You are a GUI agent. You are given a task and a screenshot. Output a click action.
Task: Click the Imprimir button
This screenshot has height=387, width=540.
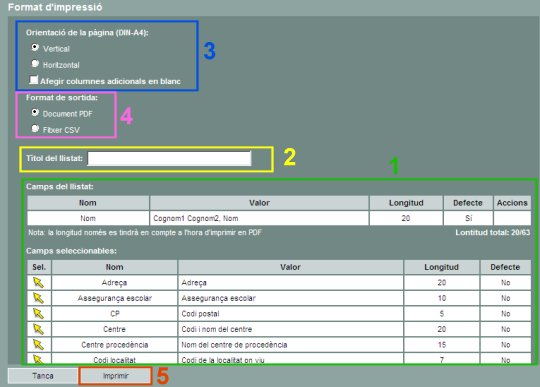(x=115, y=376)
